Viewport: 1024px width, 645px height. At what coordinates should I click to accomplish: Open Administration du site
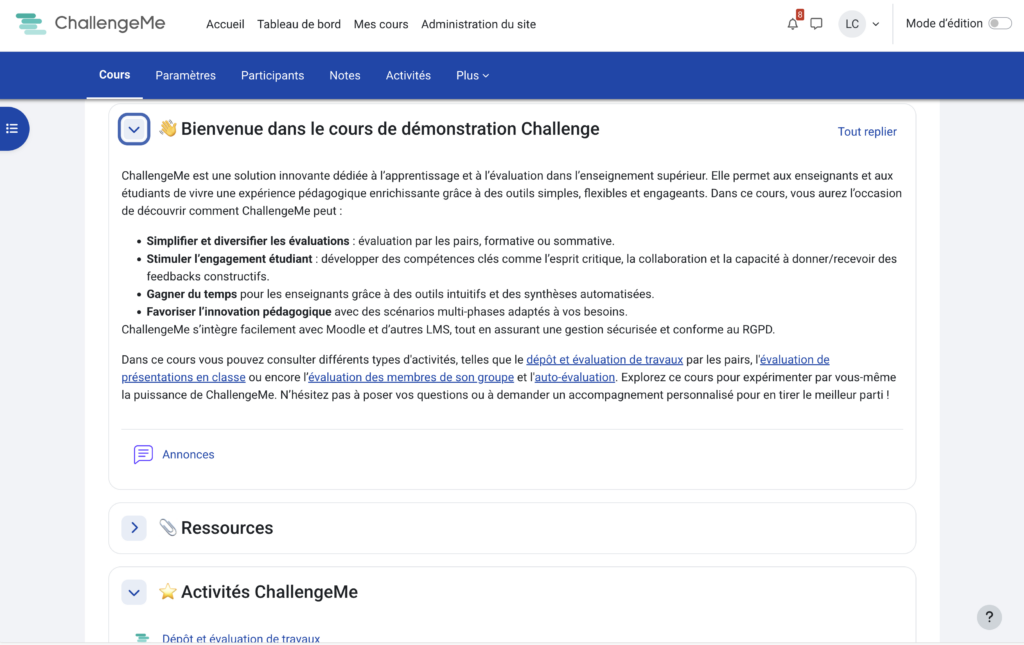pyautogui.click(x=478, y=24)
